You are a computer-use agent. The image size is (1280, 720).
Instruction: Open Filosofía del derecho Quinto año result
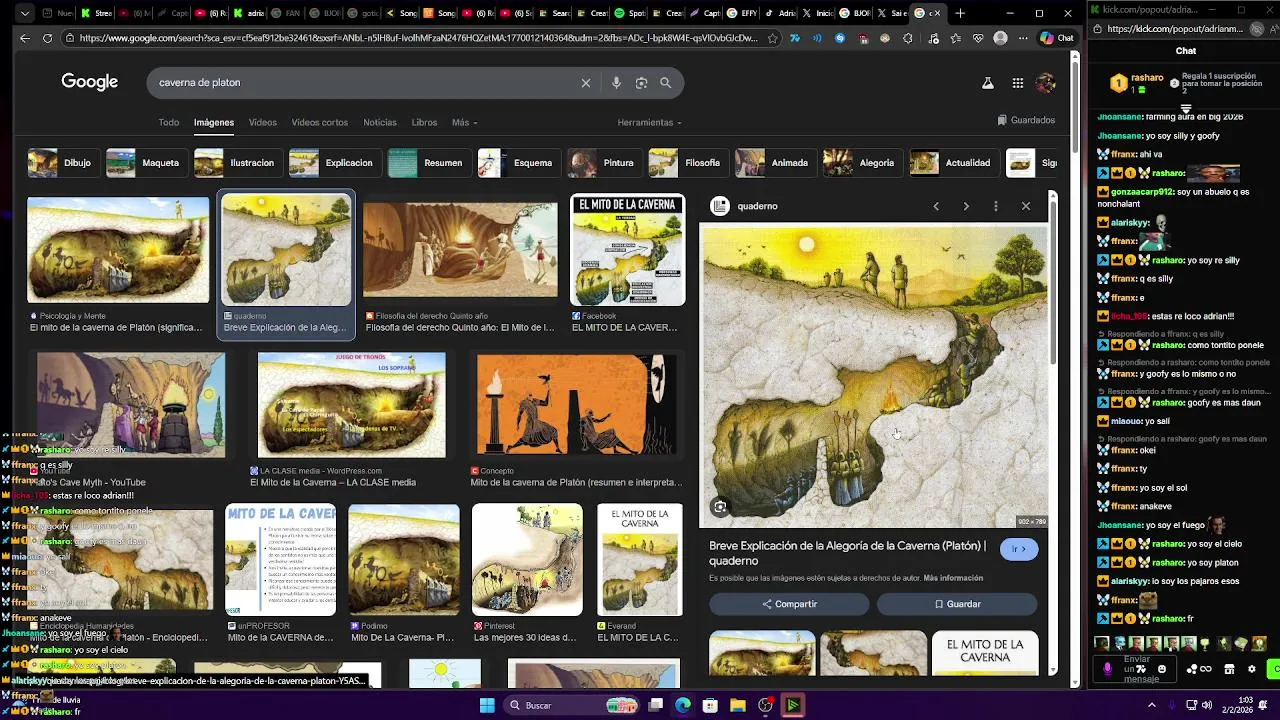460,250
